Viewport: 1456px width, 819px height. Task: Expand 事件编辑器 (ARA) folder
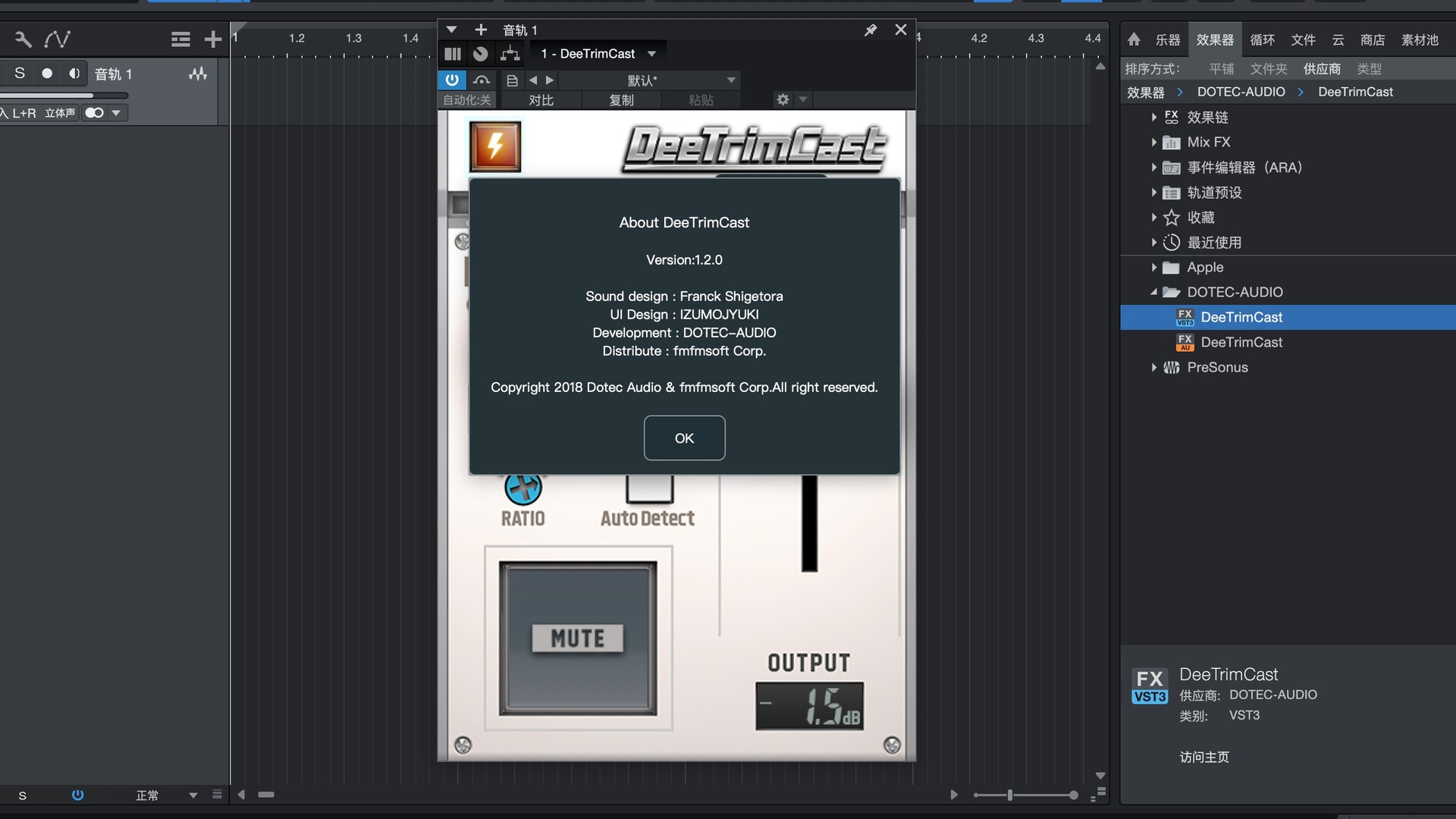click(x=1153, y=168)
